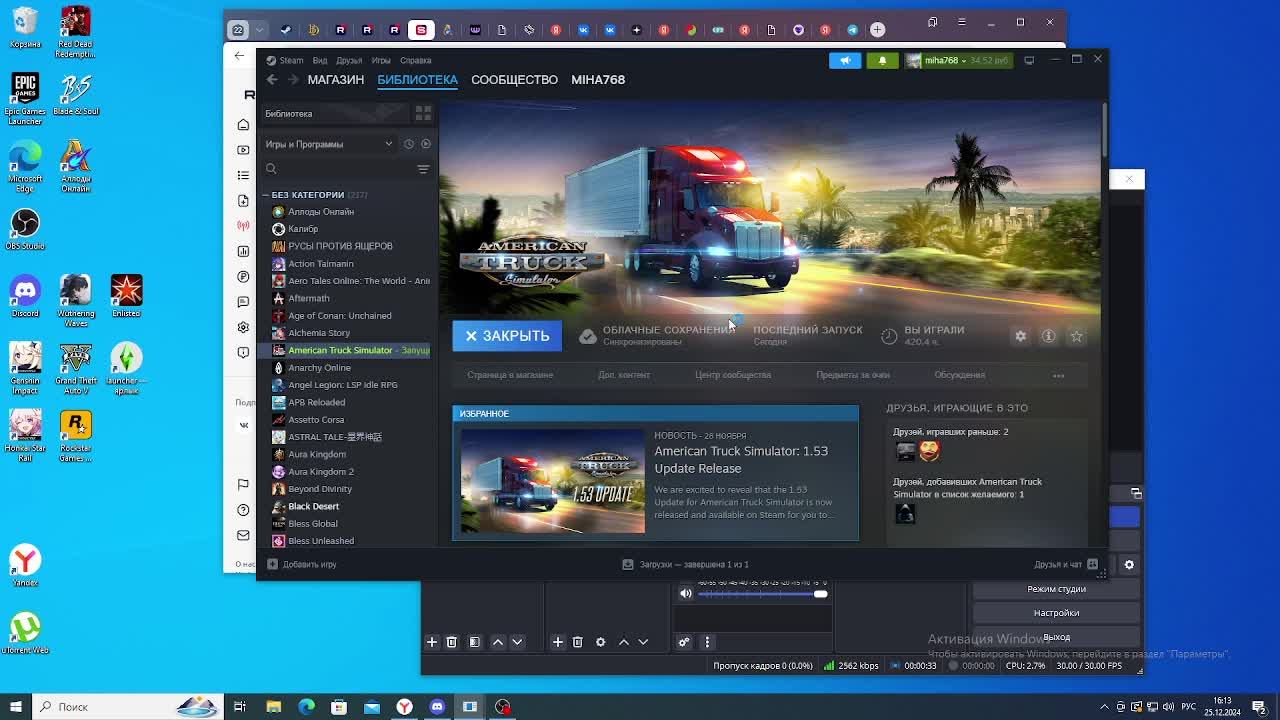1280x720 pixels.
Task: Open the Страница в магазине link
Action: 510,375
